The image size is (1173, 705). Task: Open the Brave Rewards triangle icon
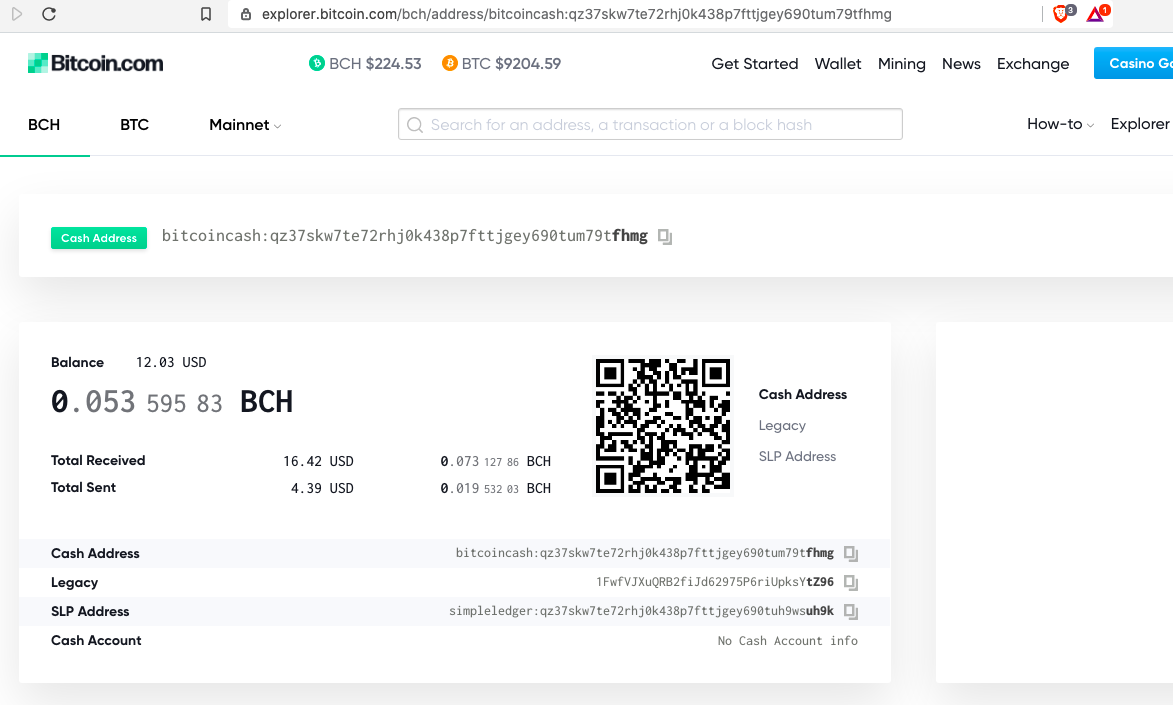coord(1097,13)
